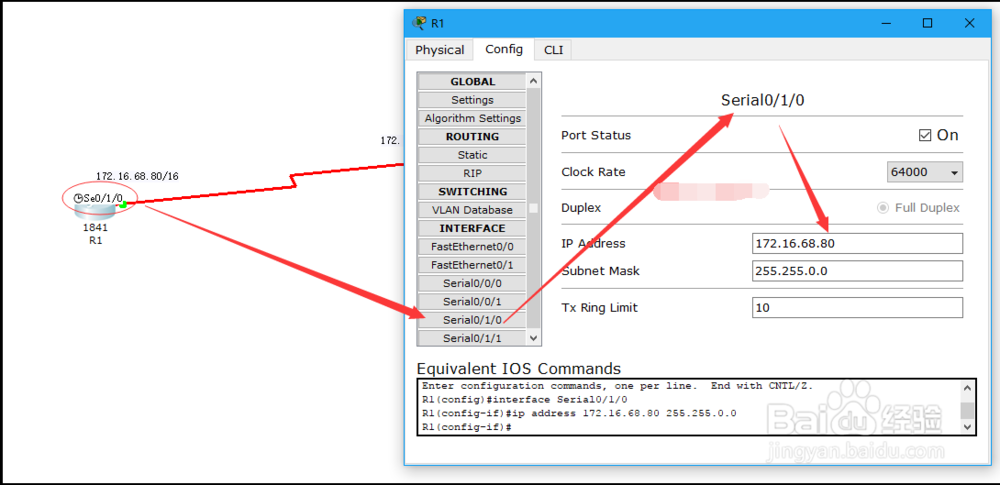Switch to the Physical tab

(439, 50)
